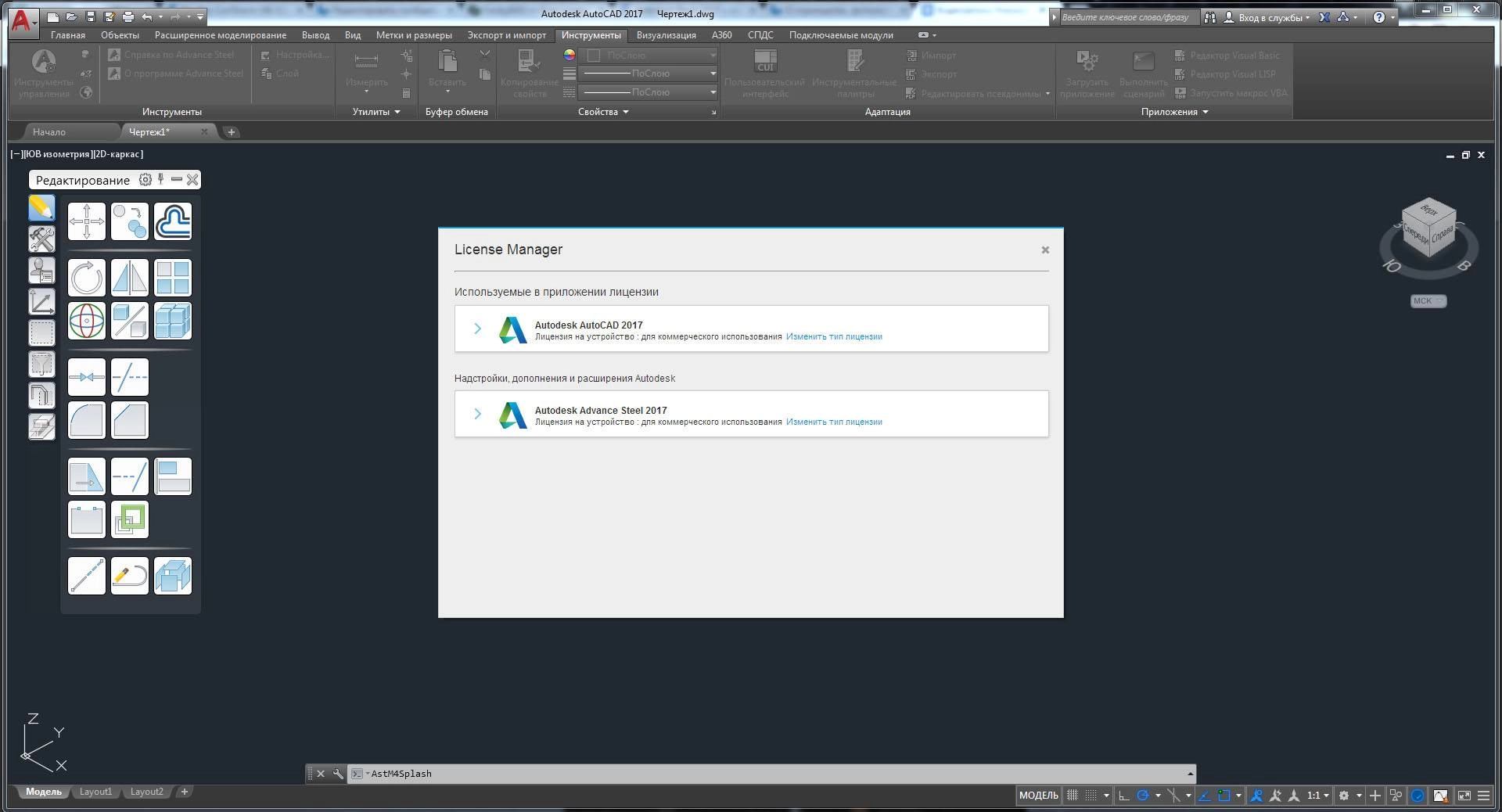Screen dimensions: 1502x812
Task: Open the object color wheel in Свойства
Action: point(569,56)
